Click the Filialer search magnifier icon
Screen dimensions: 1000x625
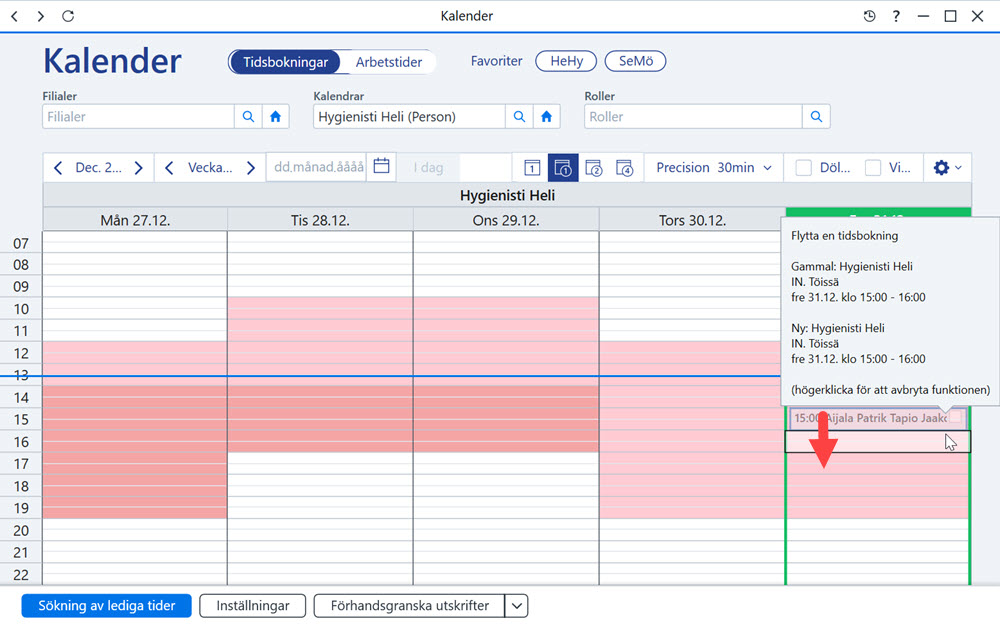coord(248,117)
